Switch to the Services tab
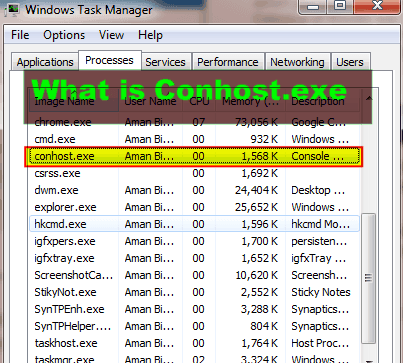403x363 pixels. tap(165, 62)
